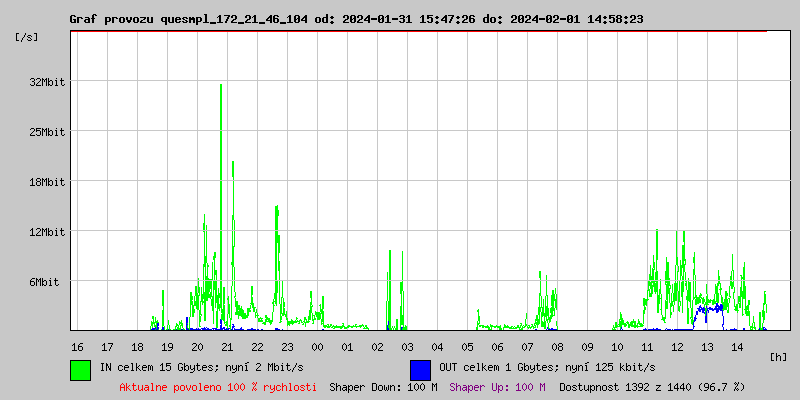
Task: Select the hour 16 marker on time axis
Action: pyautogui.click(x=77, y=346)
